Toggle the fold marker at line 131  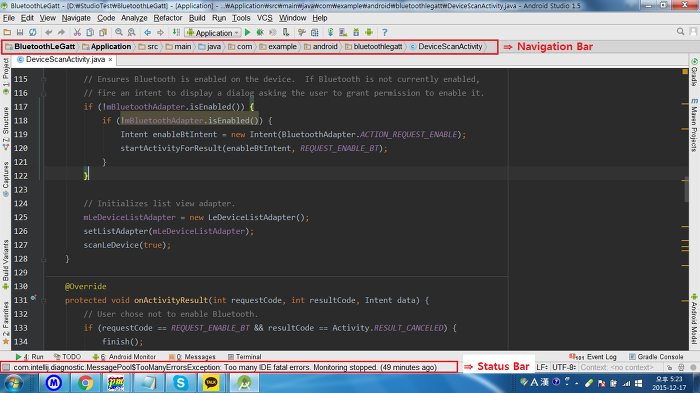pyautogui.click(x=44, y=301)
